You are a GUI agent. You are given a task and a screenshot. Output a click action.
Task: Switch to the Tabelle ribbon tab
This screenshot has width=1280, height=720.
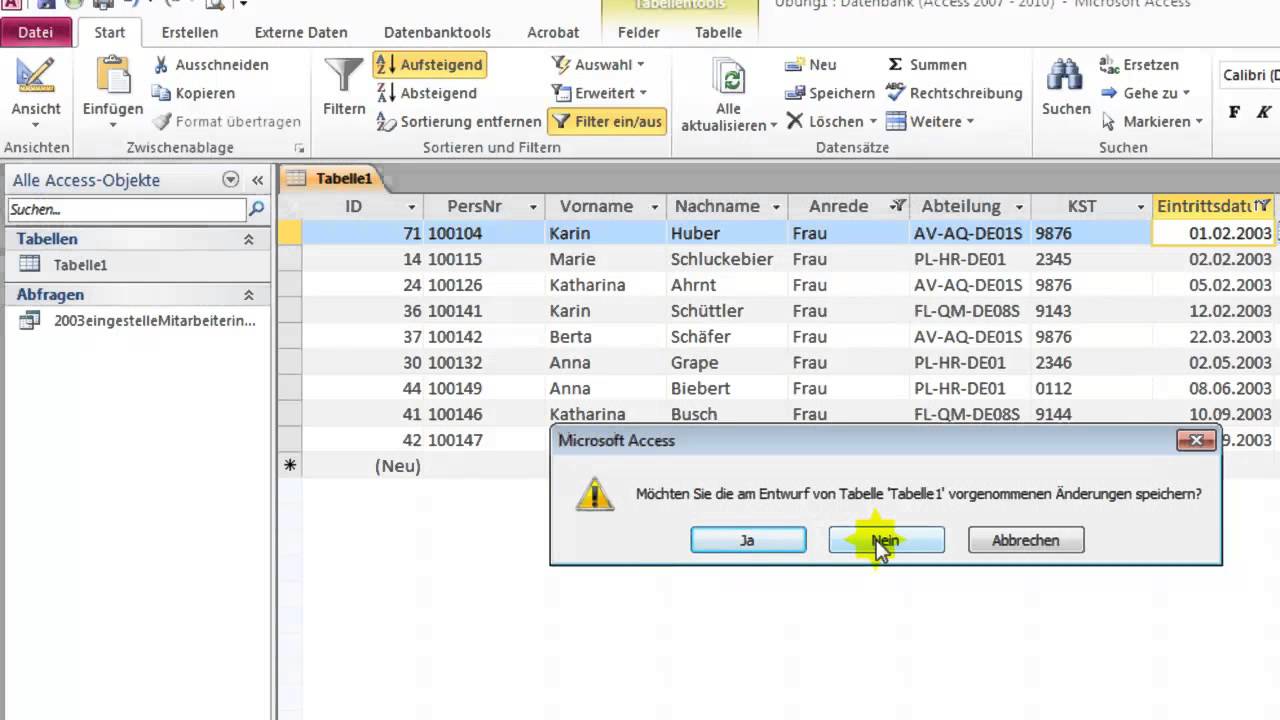tap(718, 32)
